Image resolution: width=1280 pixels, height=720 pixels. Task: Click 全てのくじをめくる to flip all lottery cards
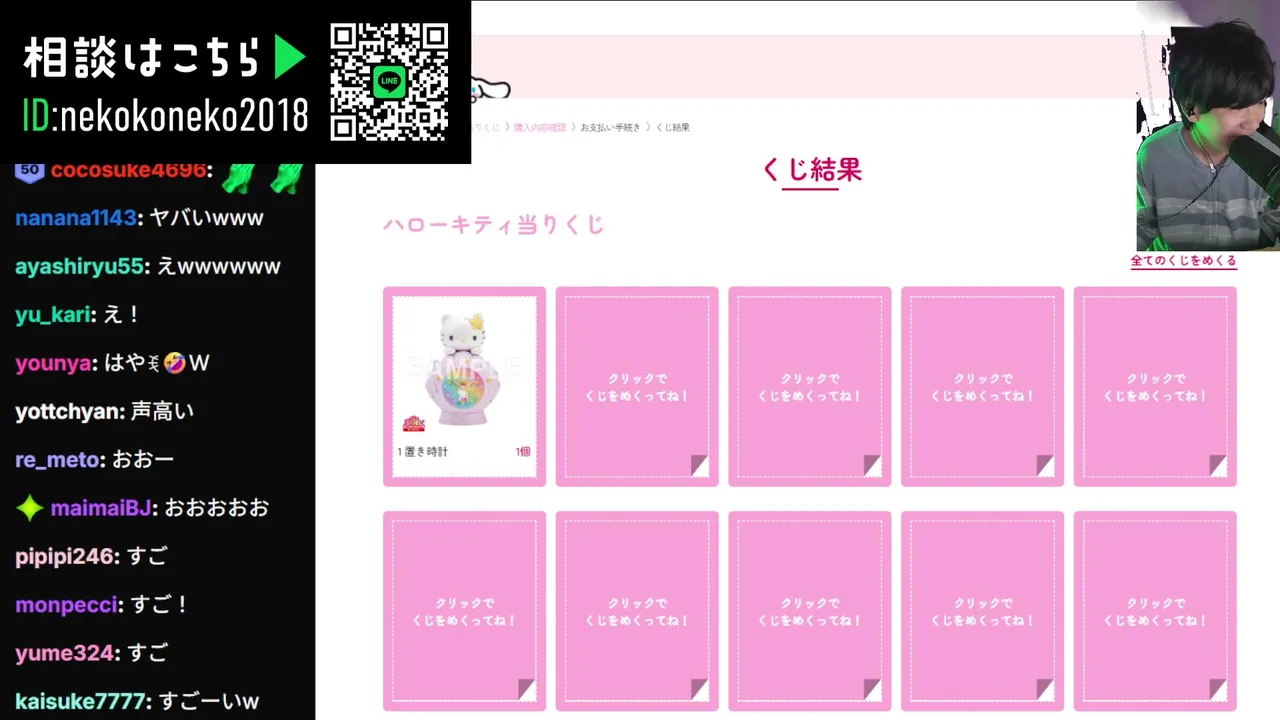tap(1183, 261)
